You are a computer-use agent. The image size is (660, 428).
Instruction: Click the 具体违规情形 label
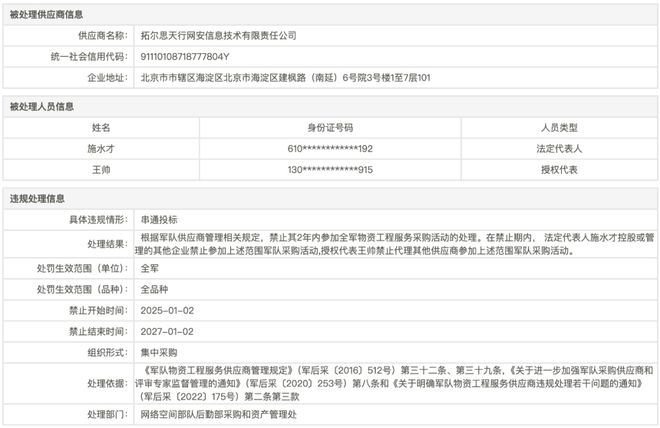pyautogui.click(x=98, y=220)
